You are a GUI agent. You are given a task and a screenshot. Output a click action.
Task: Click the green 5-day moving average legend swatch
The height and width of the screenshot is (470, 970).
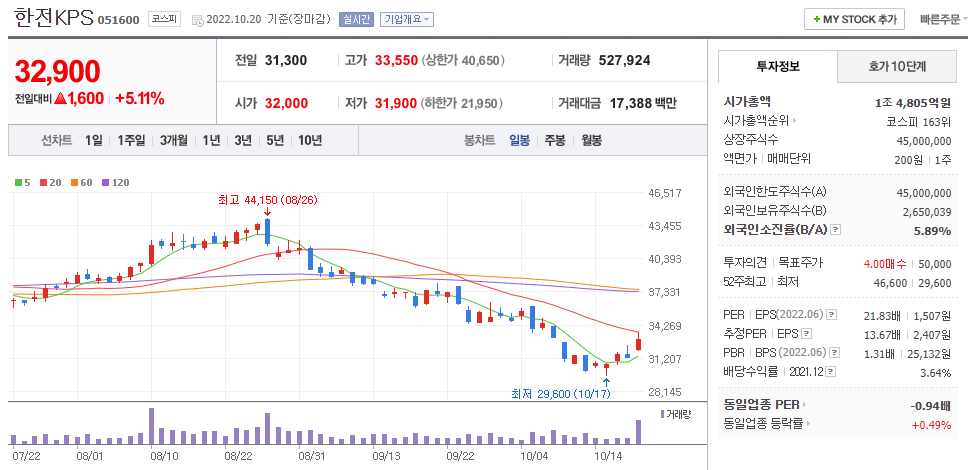point(18,182)
